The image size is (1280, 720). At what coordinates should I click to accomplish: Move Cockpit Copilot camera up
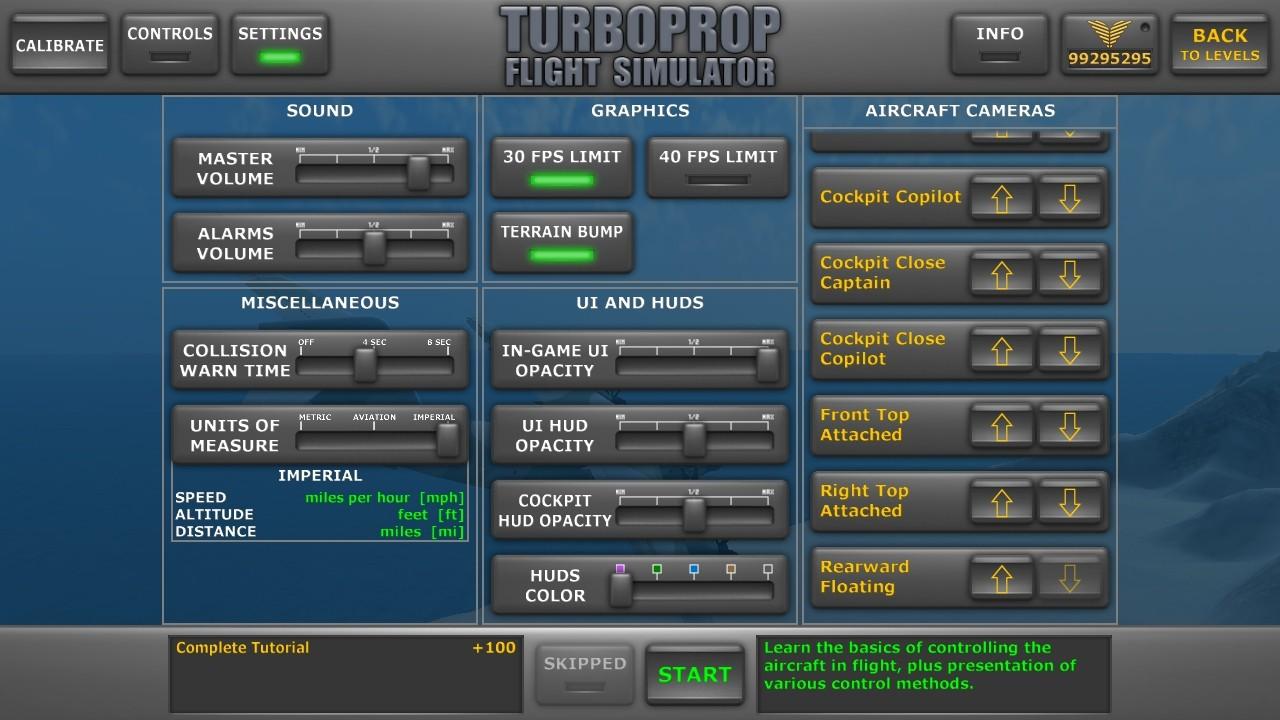tap(1001, 198)
